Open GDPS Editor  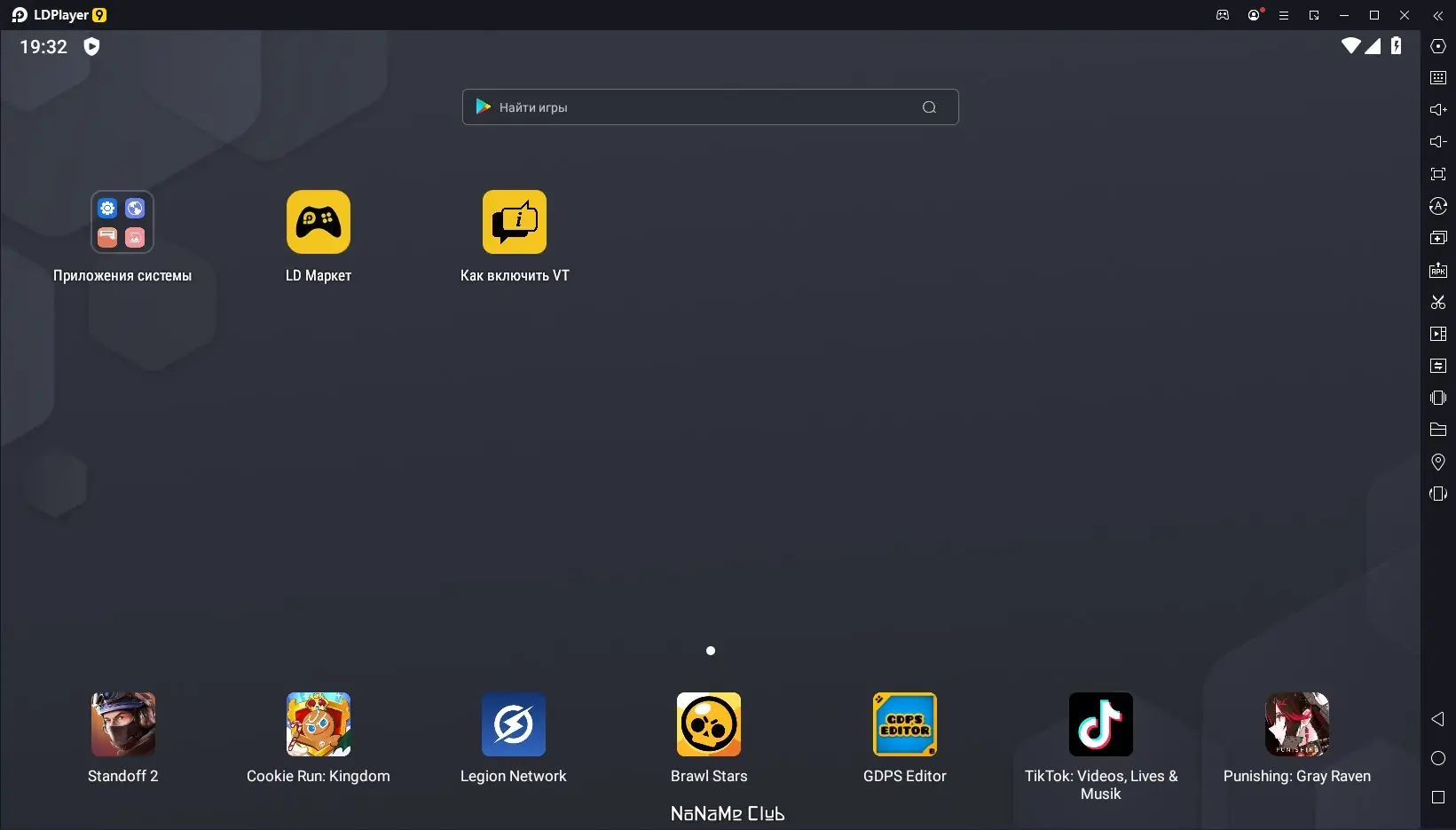click(x=905, y=724)
